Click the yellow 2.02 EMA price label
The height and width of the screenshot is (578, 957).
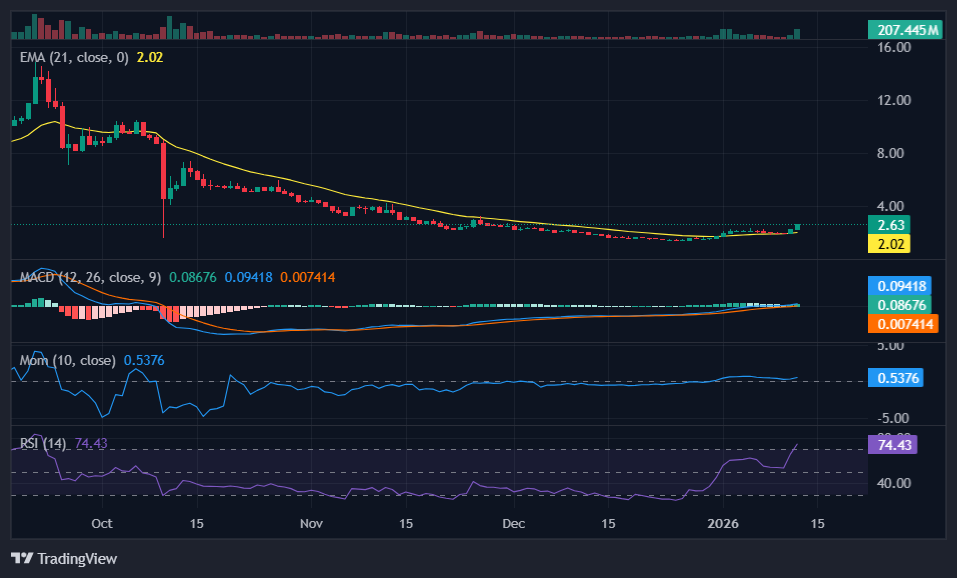[888, 242]
